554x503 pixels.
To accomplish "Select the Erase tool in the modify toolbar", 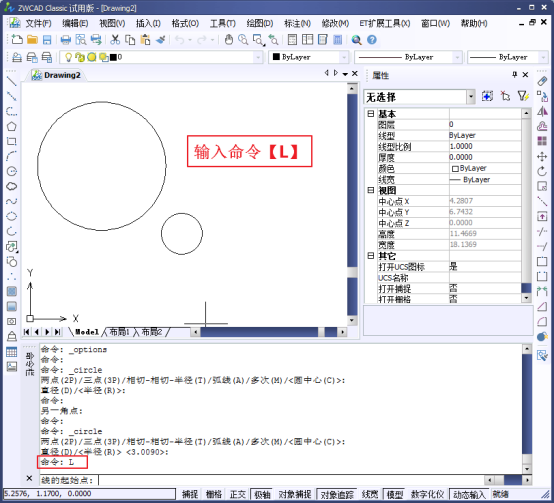I will click(542, 81).
